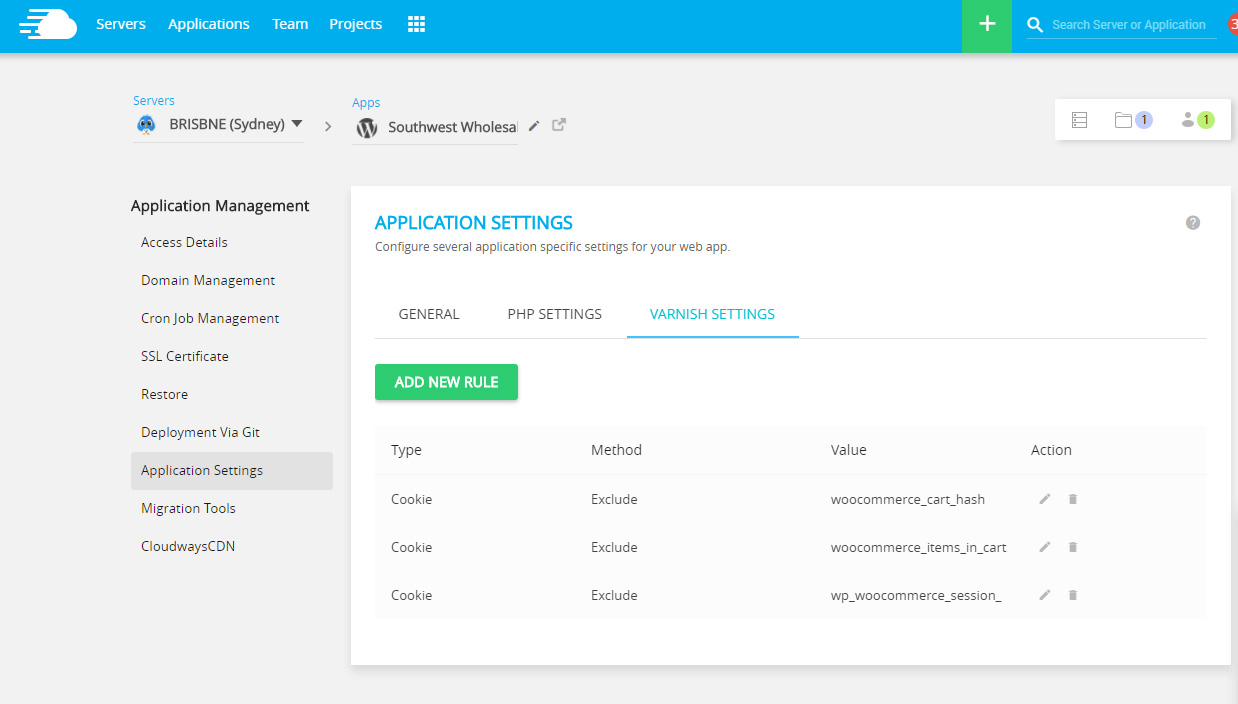
Task: Click Cookie in the woocommerce_items_in_cart row
Action: (x=411, y=547)
